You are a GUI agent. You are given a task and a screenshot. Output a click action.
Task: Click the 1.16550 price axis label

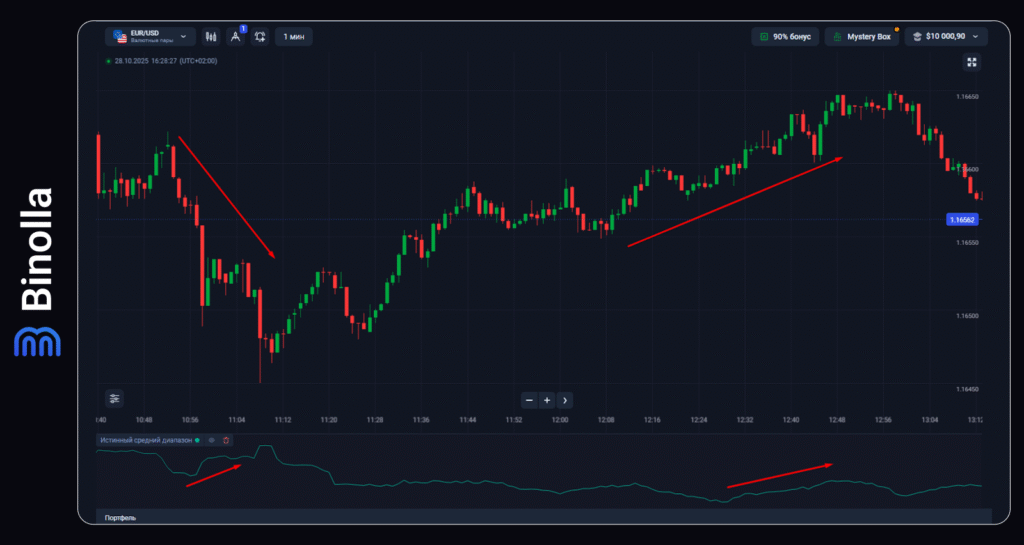coord(967,242)
